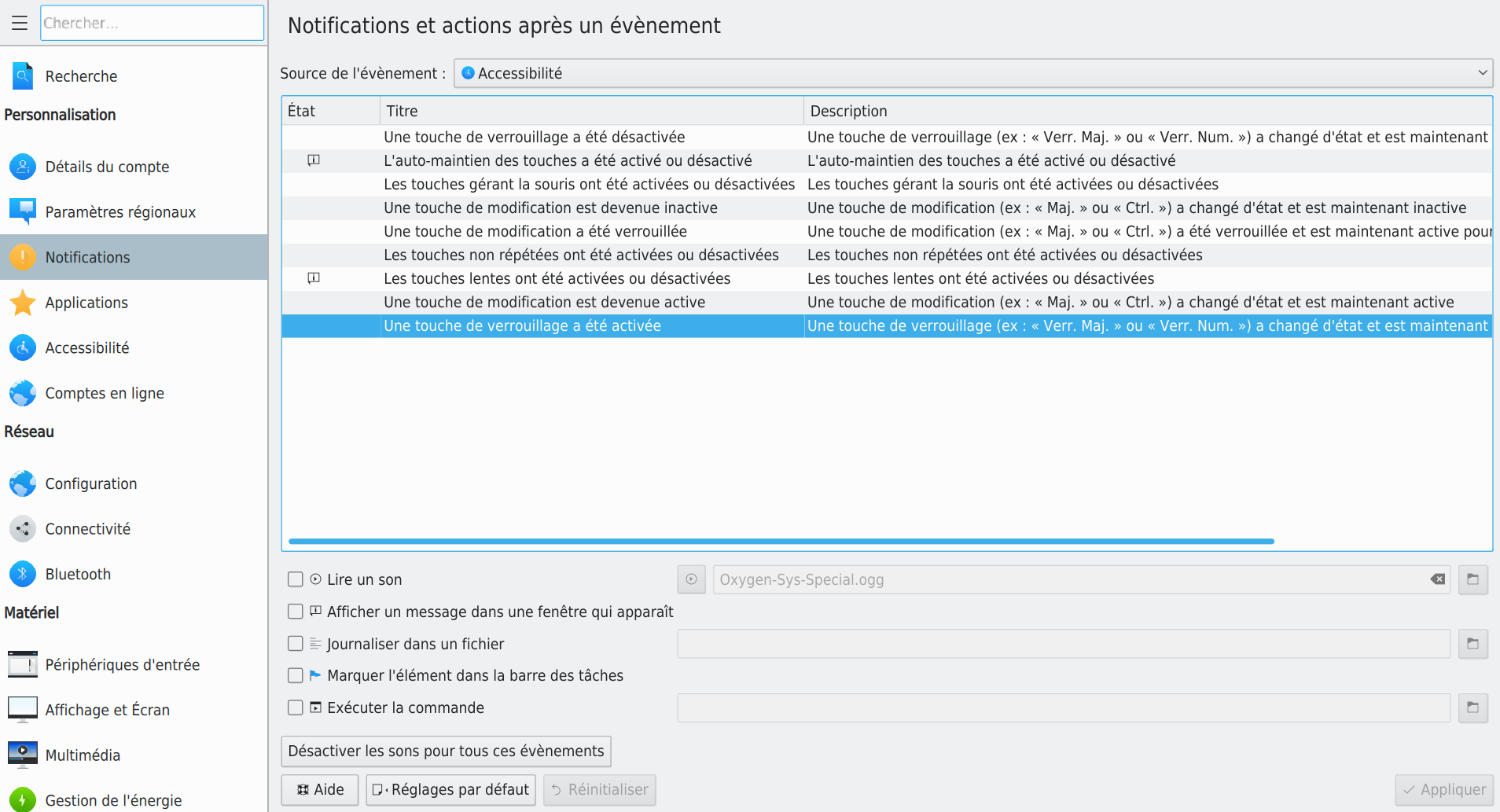Viewport: 1500px width, 812px height.
Task: Click the Recherche sidebar icon
Action: [x=23, y=76]
